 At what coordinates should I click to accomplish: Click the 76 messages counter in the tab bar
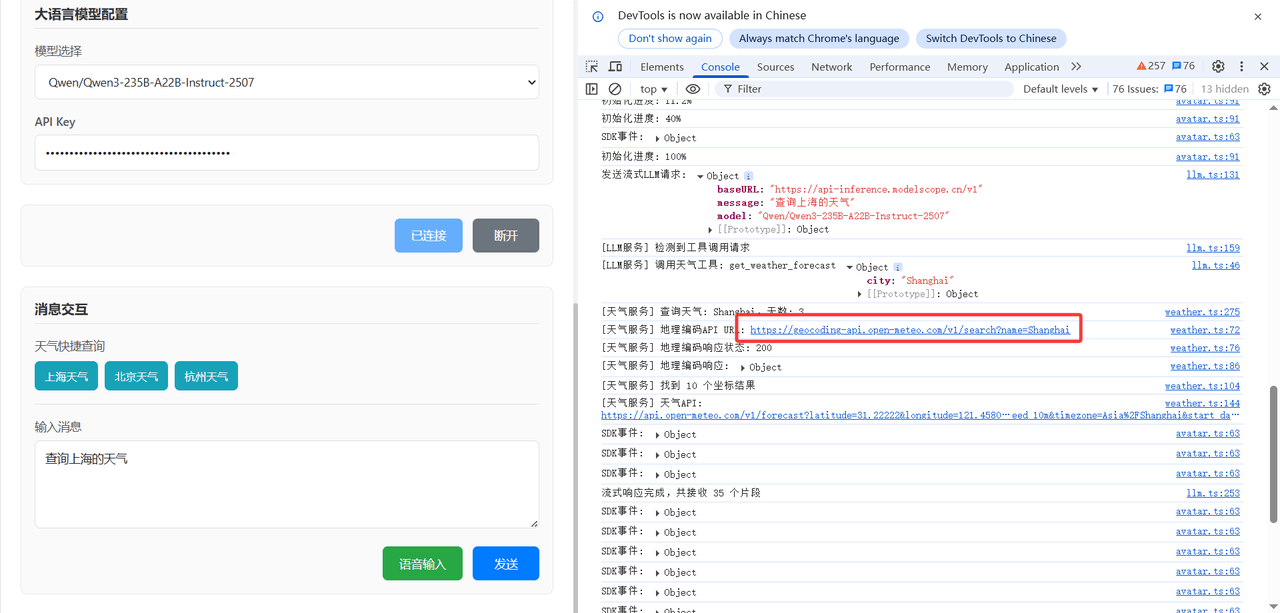tap(1183, 66)
